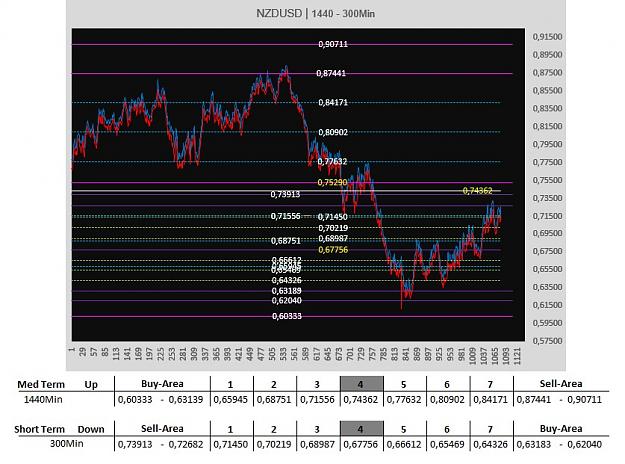The image size is (625, 464).
Task: Select the 0,73913 level label on the chart
Action: (x=285, y=194)
